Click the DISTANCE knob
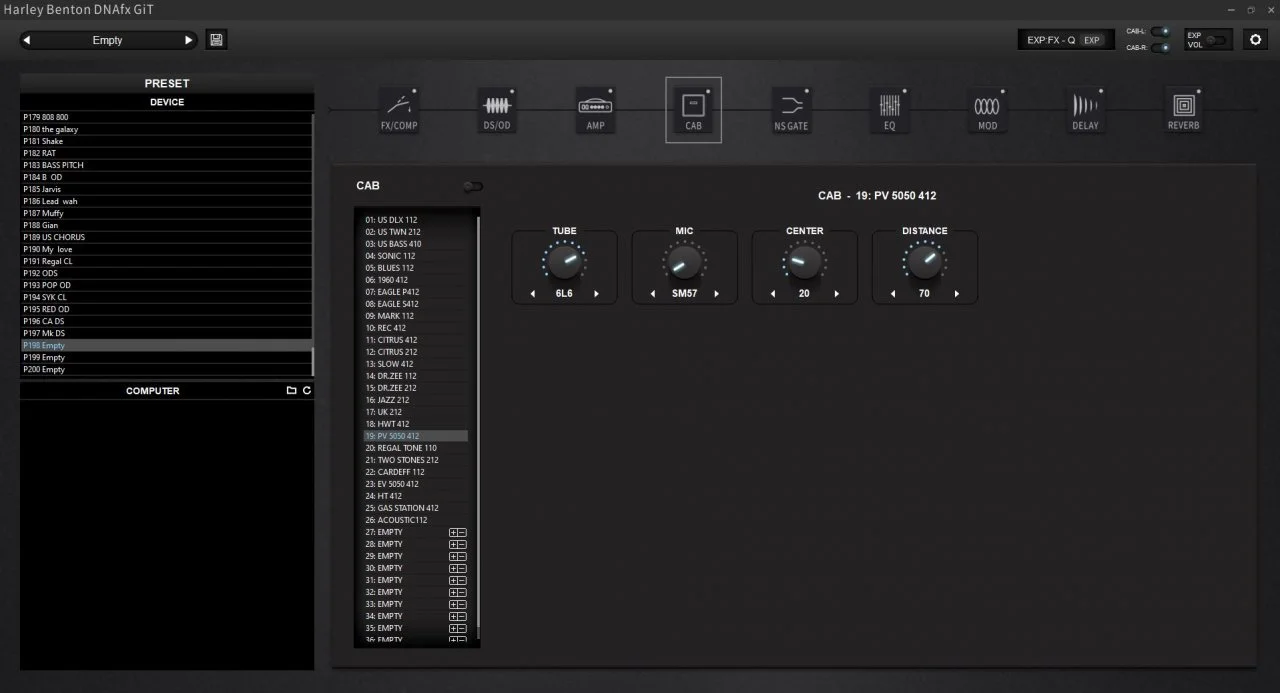The image size is (1280, 693). [x=925, y=262]
